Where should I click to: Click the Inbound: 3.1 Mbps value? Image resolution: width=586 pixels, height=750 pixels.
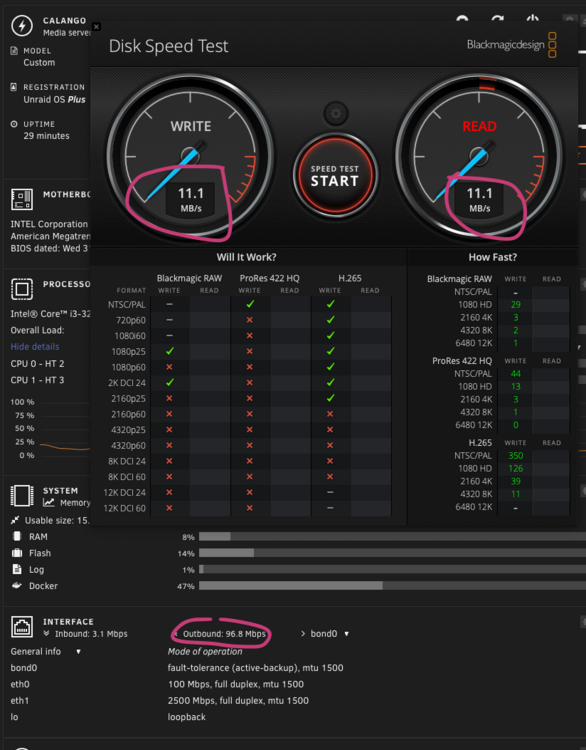pos(91,634)
